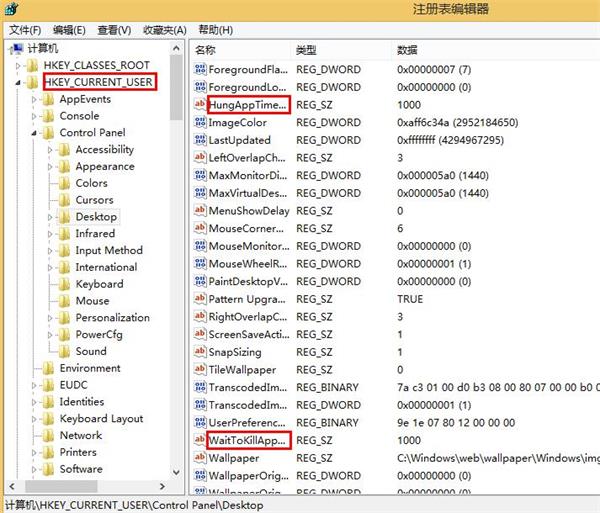Click the TranscodedImage binary value icon
The image size is (600, 513).
coord(200,387)
